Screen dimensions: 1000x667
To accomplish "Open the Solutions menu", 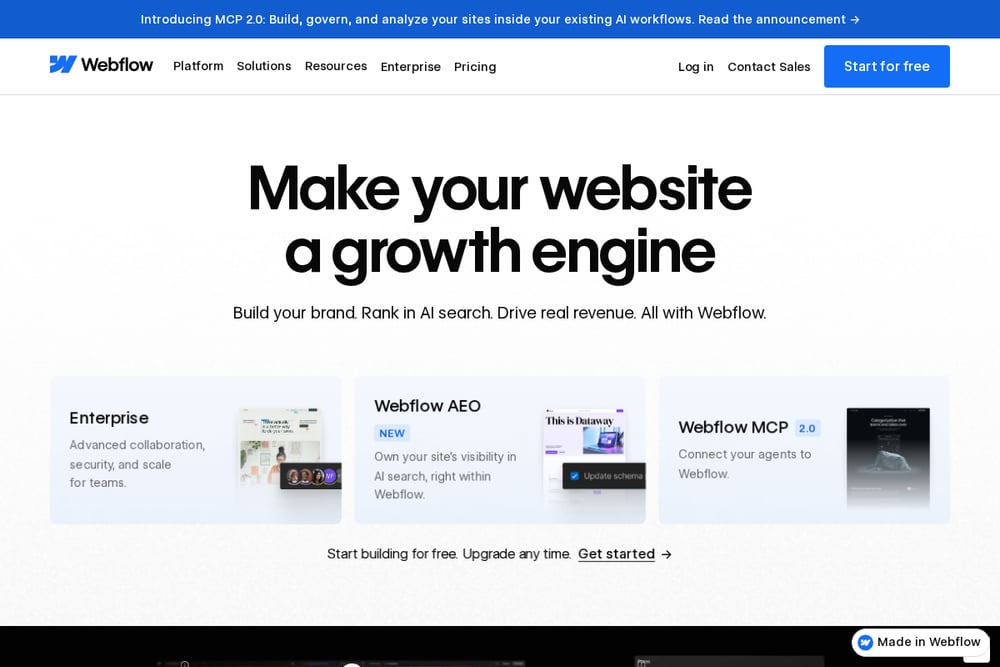I will coord(264,66).
